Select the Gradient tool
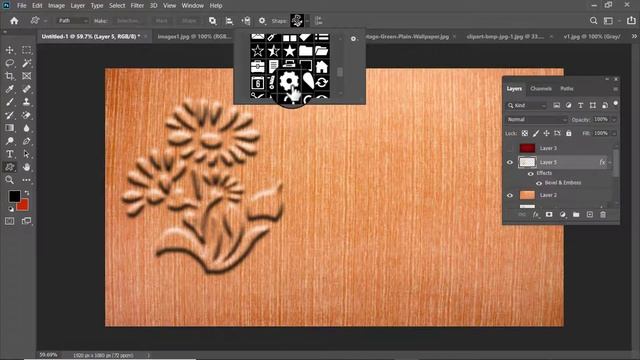The image size is (640, 360). [9, 128]
